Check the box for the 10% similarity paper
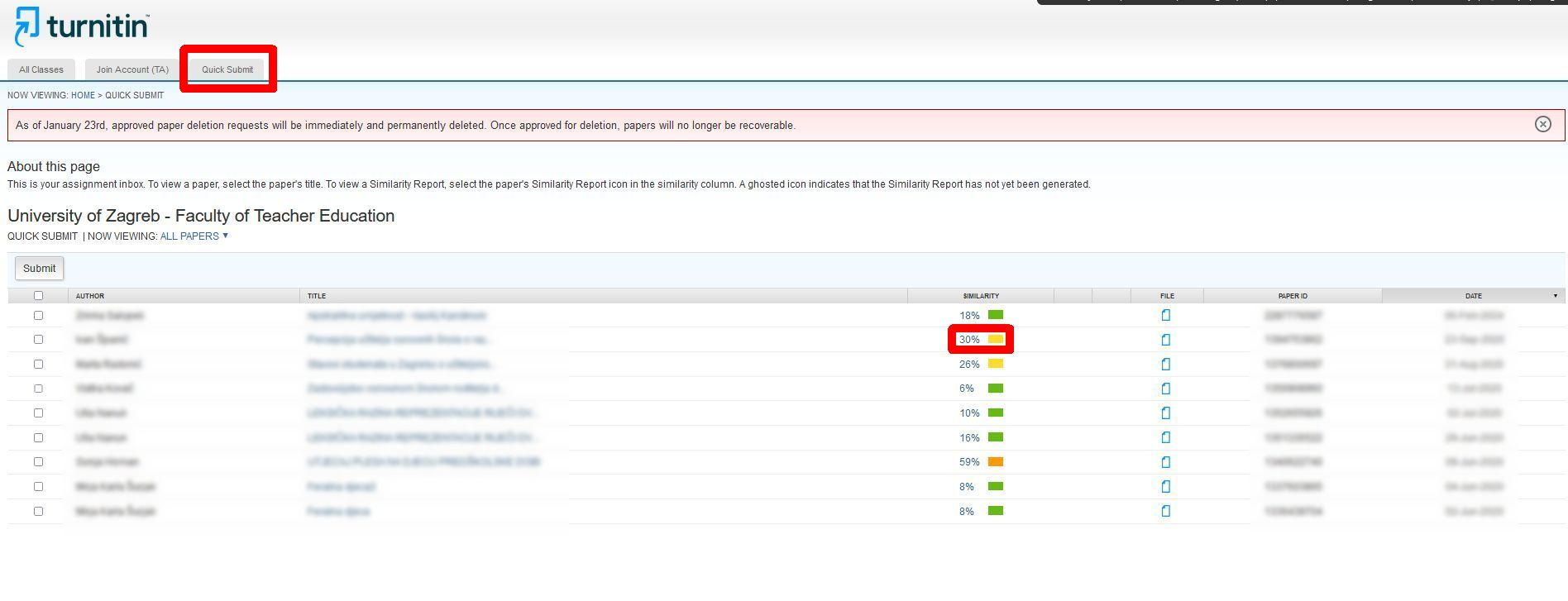The image size is (1568, 601). [x=38, y=413]
